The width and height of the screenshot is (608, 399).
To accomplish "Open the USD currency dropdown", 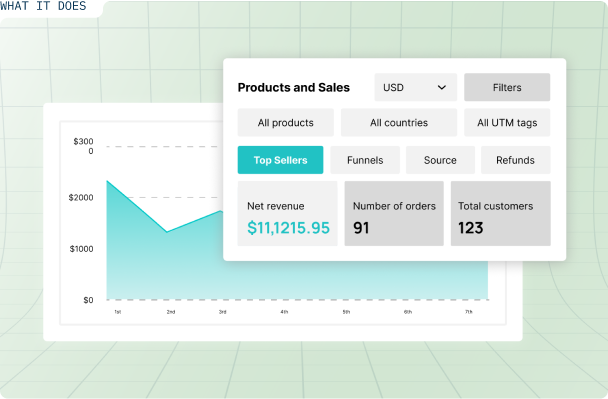I will pyautogui.click(x=415, y=87).
